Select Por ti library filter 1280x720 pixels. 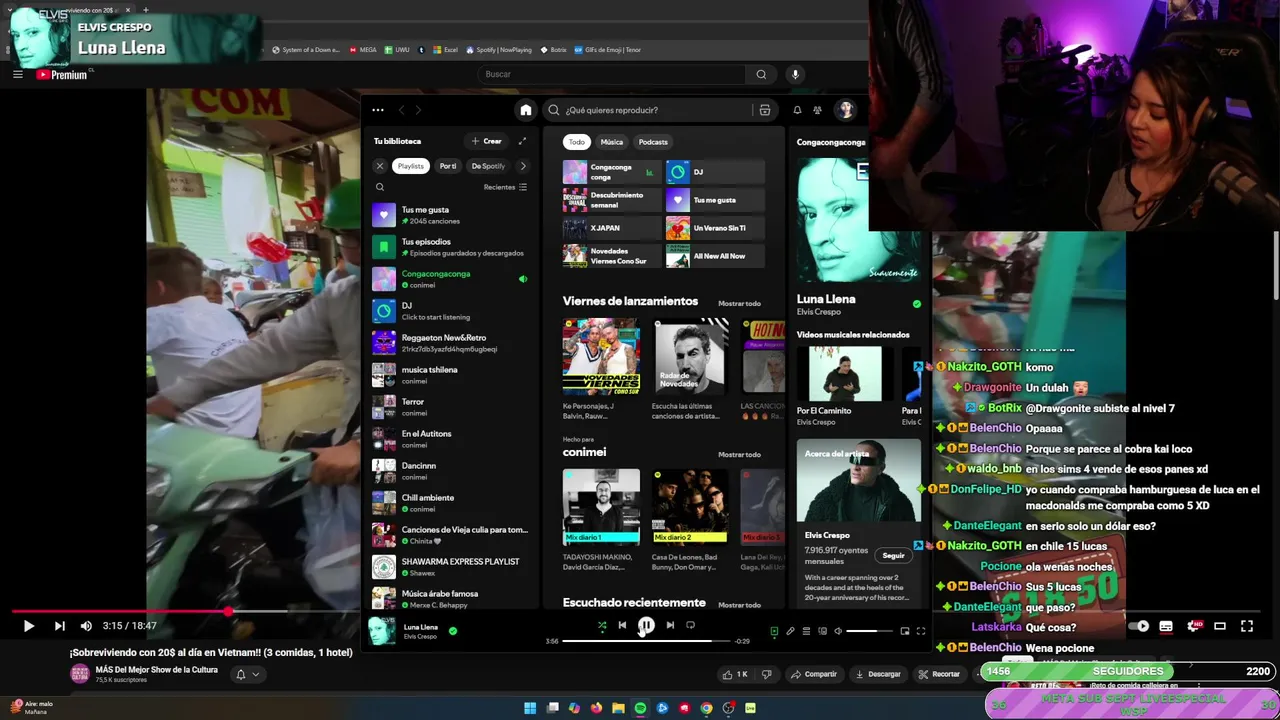[x=447, y=166]
